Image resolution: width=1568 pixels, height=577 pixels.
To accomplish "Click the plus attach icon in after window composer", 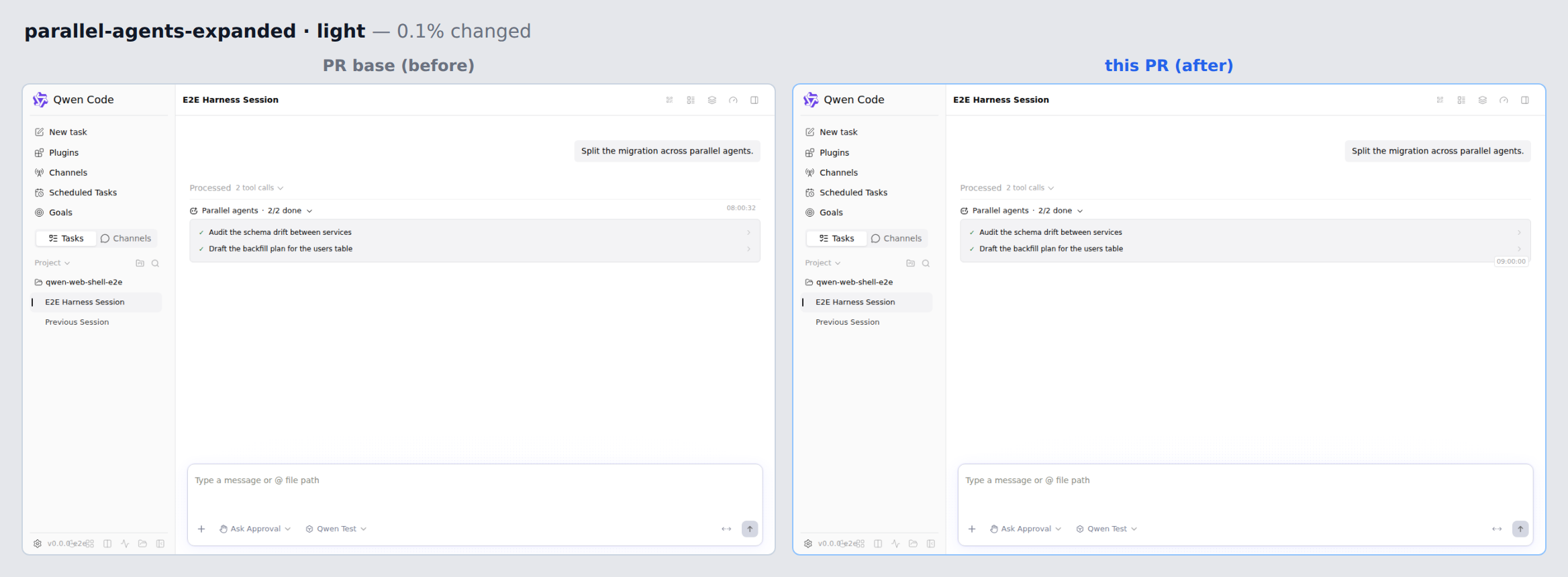I will (972, 529).
